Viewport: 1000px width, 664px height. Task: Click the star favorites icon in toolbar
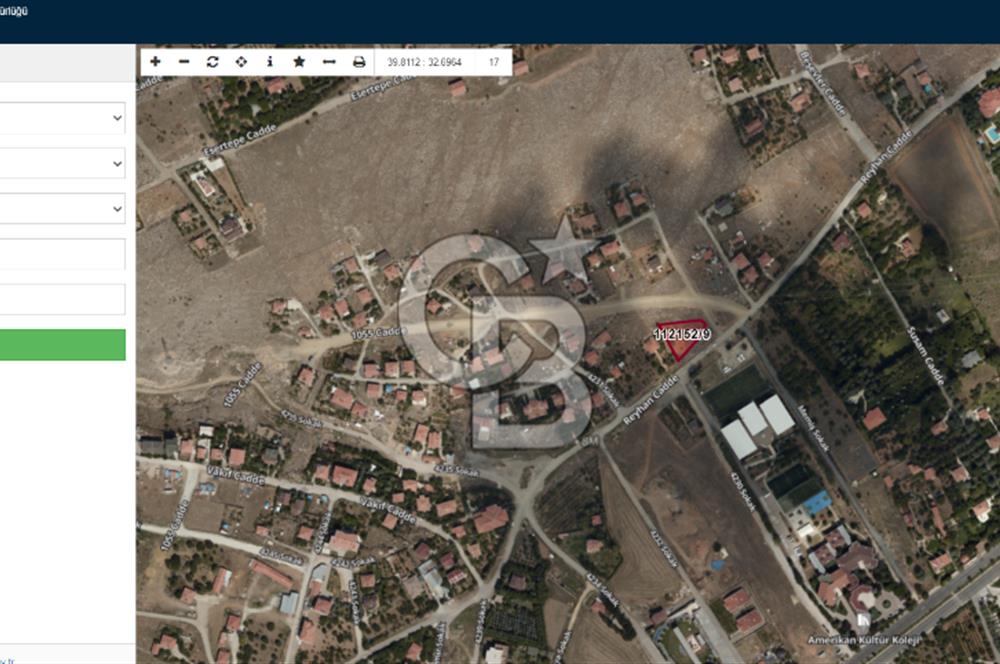(299, 61)
